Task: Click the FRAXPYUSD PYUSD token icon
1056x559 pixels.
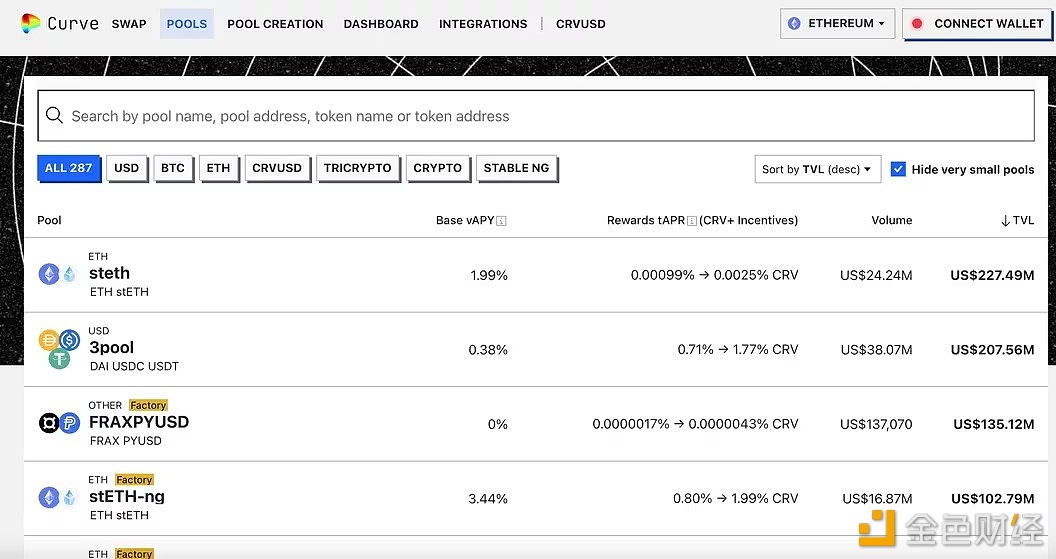Action: tap(69, 423)
